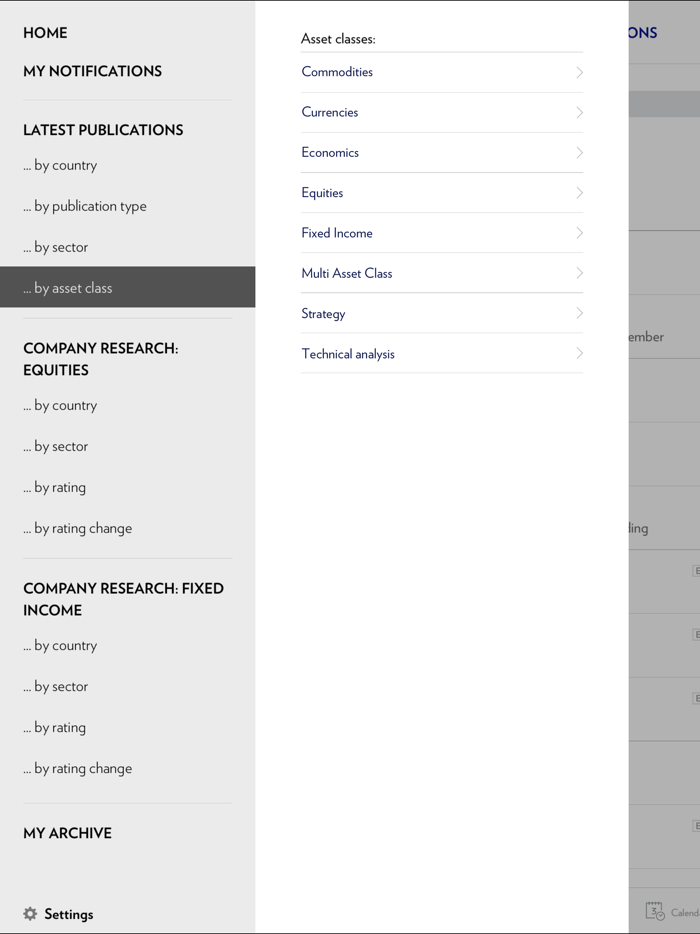Open MY NOTIFICATIONS
This screenshot has height=934, width=700.
[92, 71]
